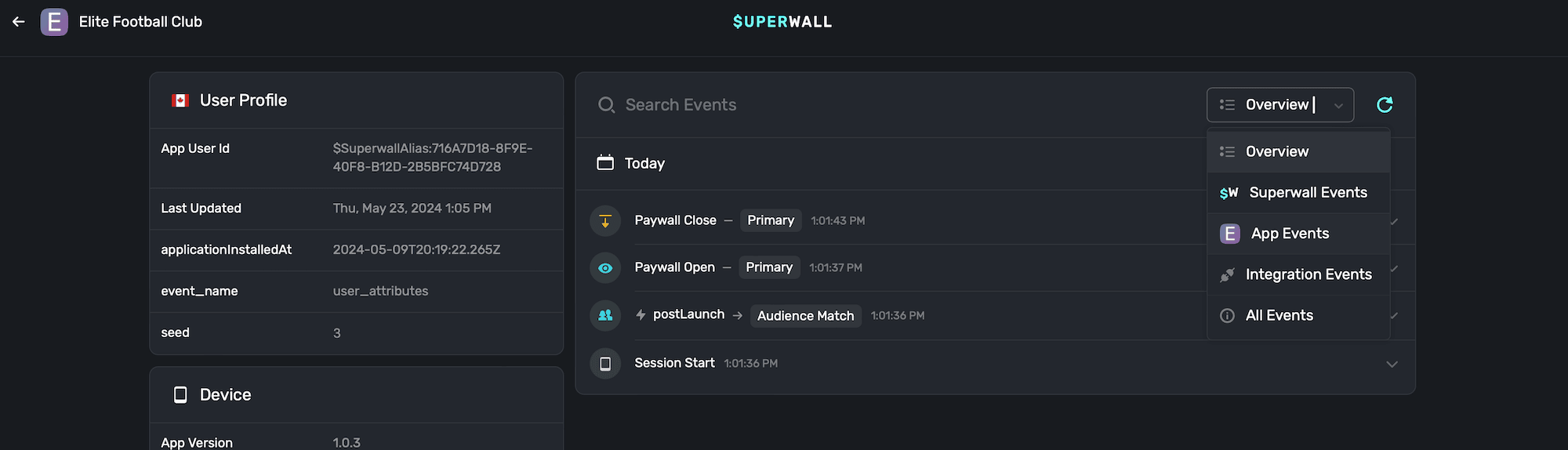Click the Audience Match badge

point(805,316)
